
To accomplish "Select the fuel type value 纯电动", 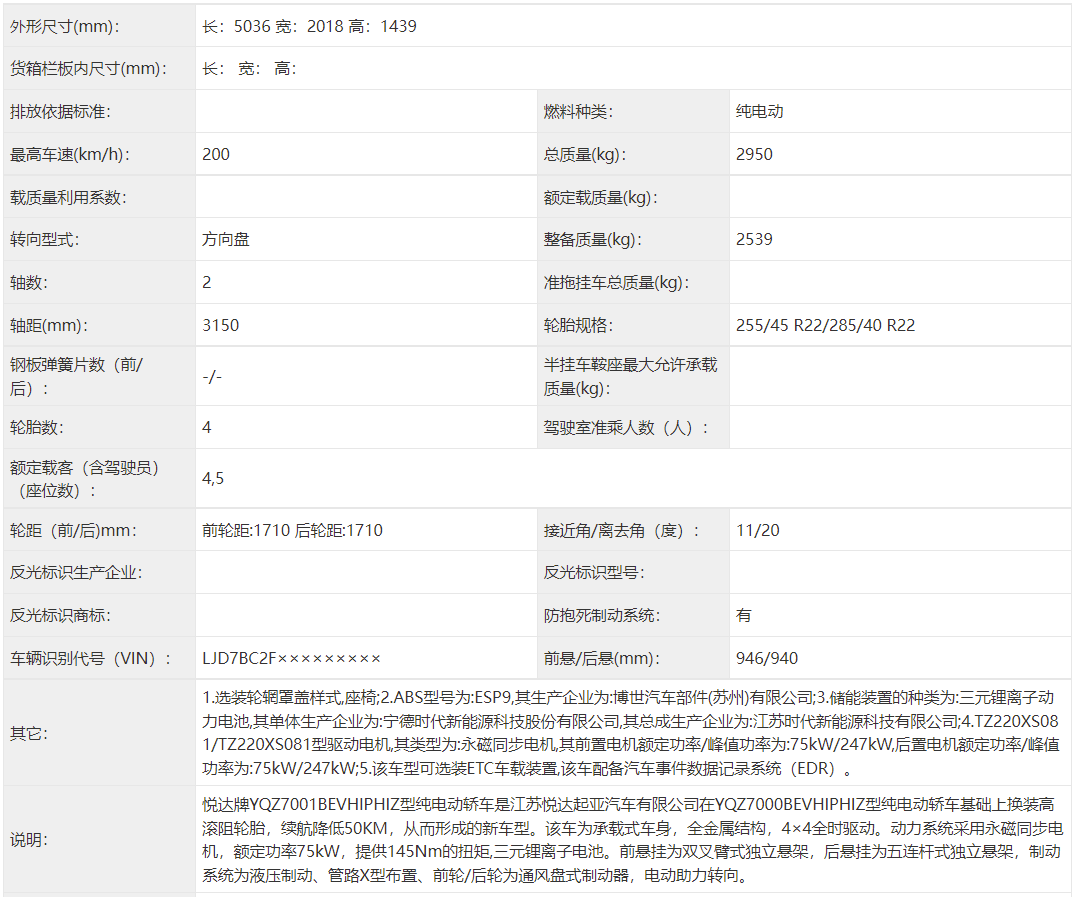I will pos(759,112).
